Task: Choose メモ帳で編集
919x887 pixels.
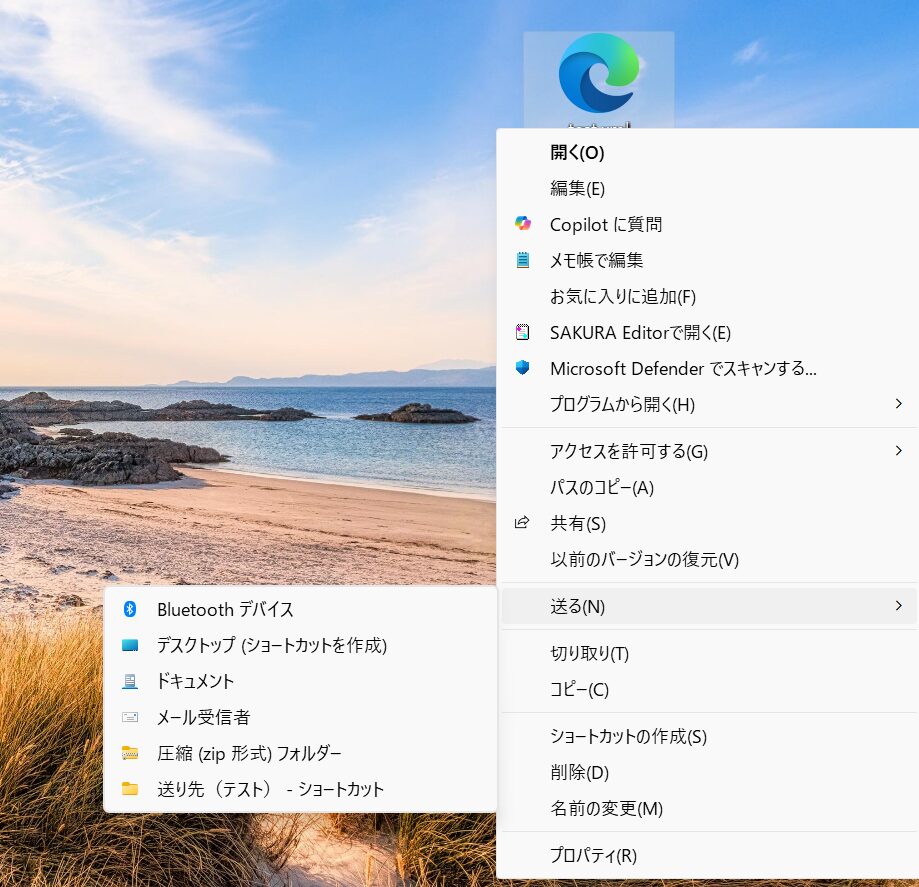Action: pos(709,260)
